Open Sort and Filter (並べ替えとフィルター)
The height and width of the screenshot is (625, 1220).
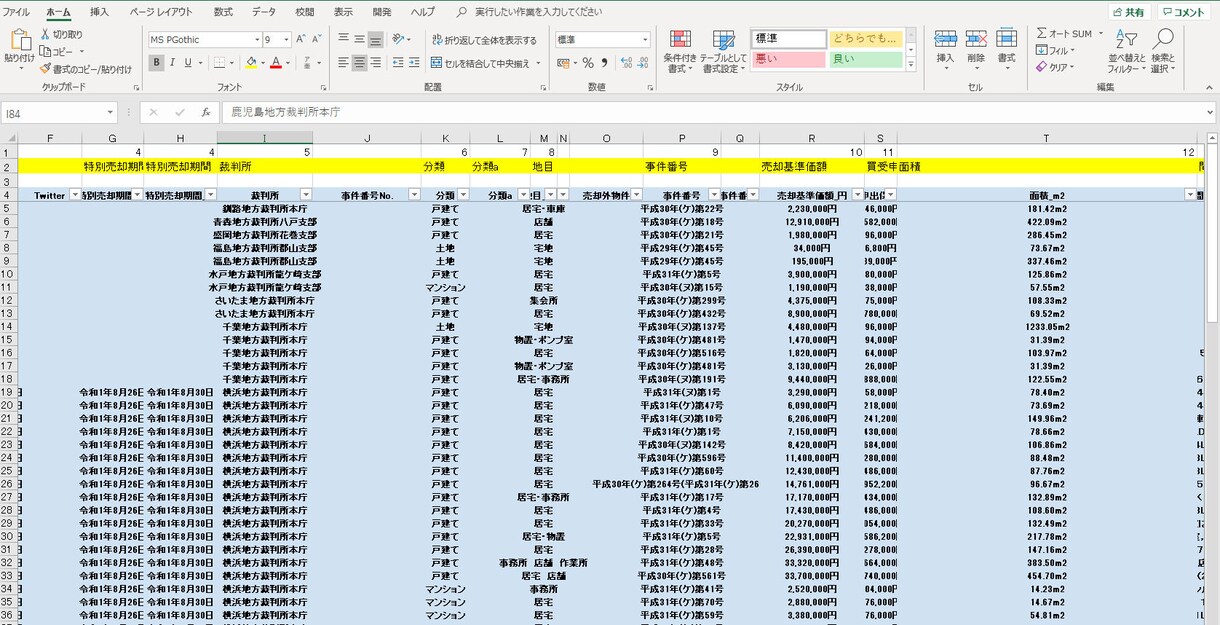[x=1126, y=51]
